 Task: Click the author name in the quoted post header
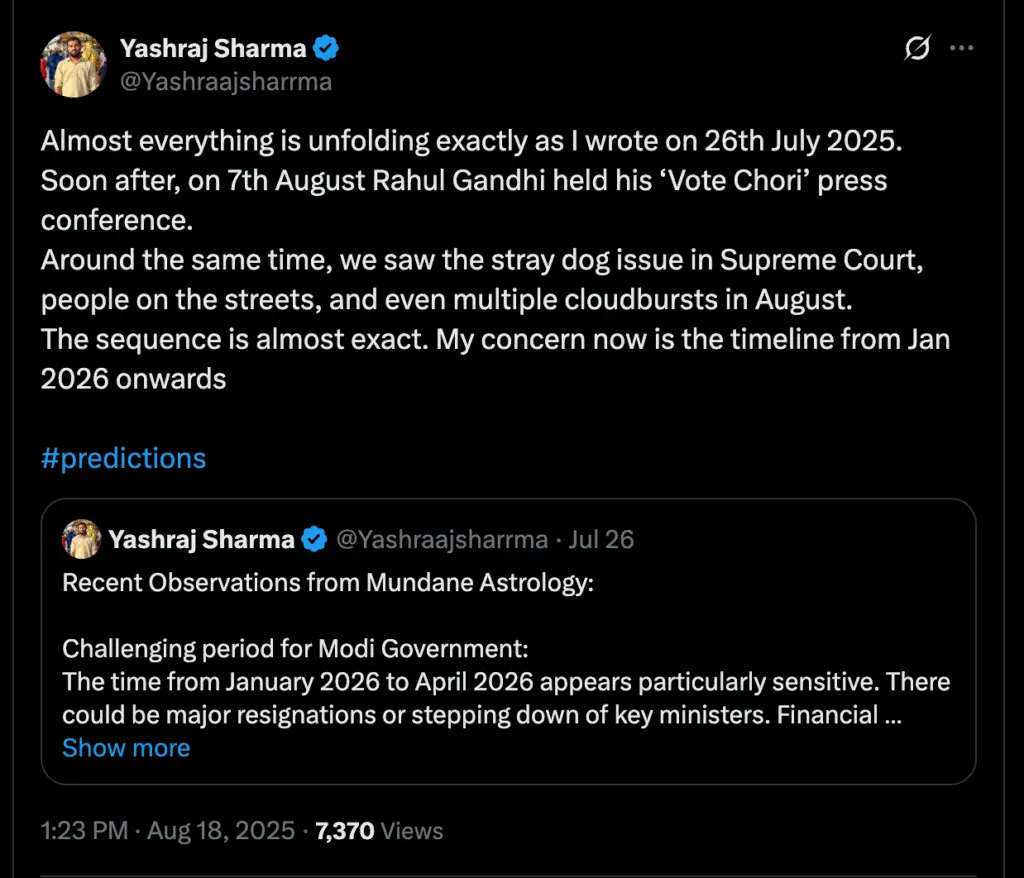point(201,540)
